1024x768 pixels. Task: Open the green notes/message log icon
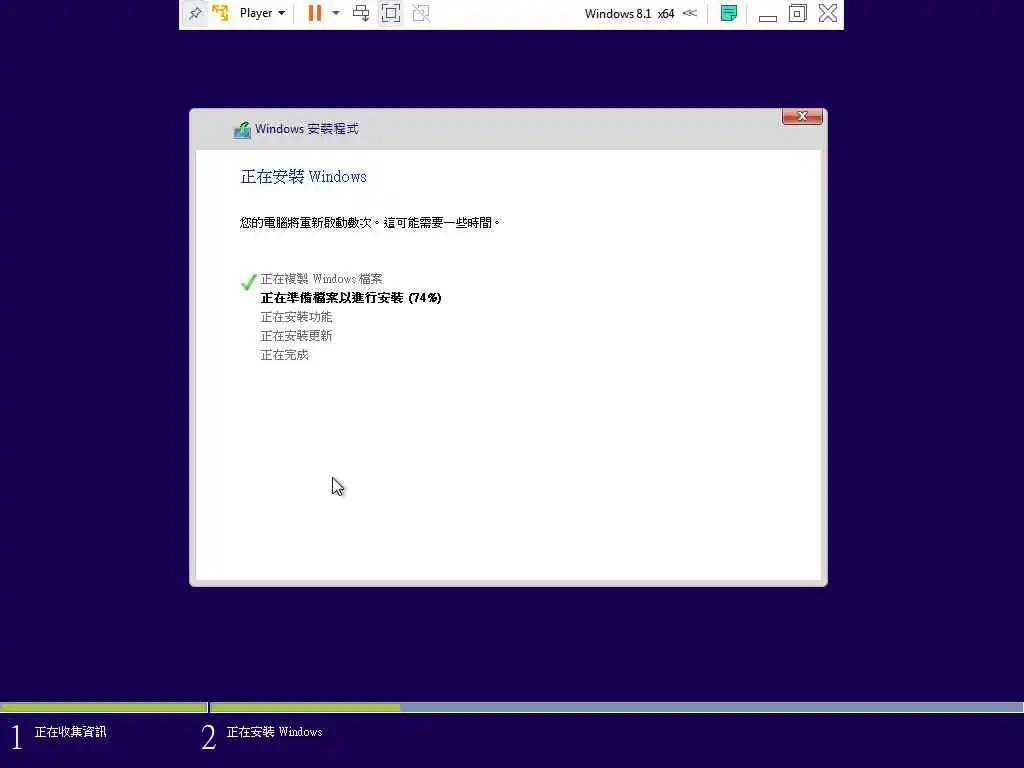(x=729, y=13)
